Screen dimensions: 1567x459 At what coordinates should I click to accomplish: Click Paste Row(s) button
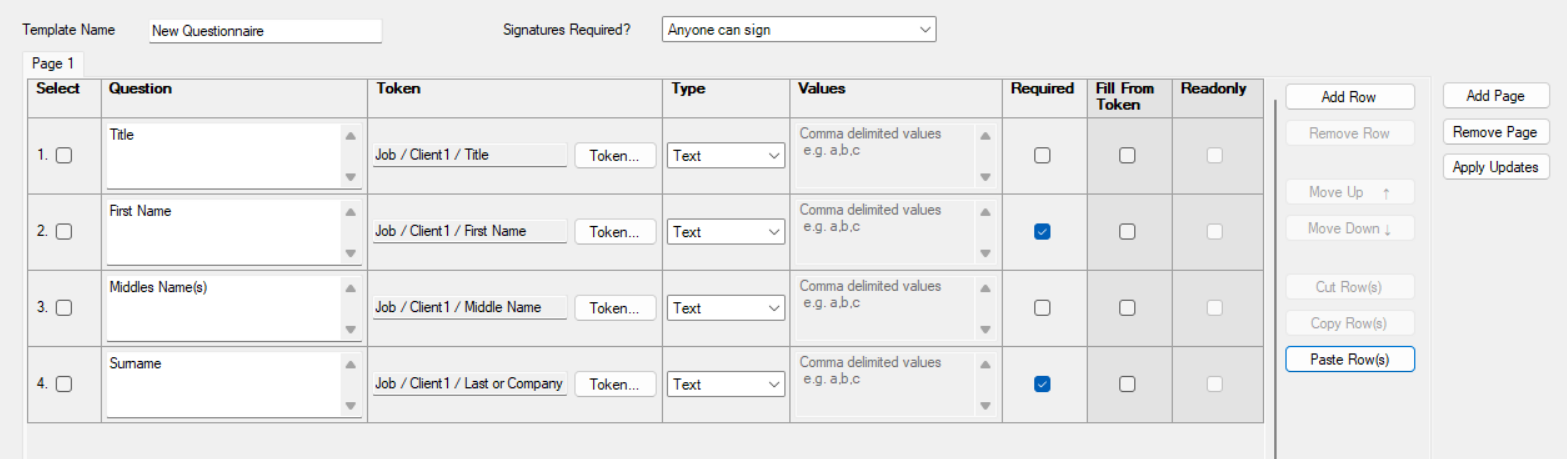1349,359
